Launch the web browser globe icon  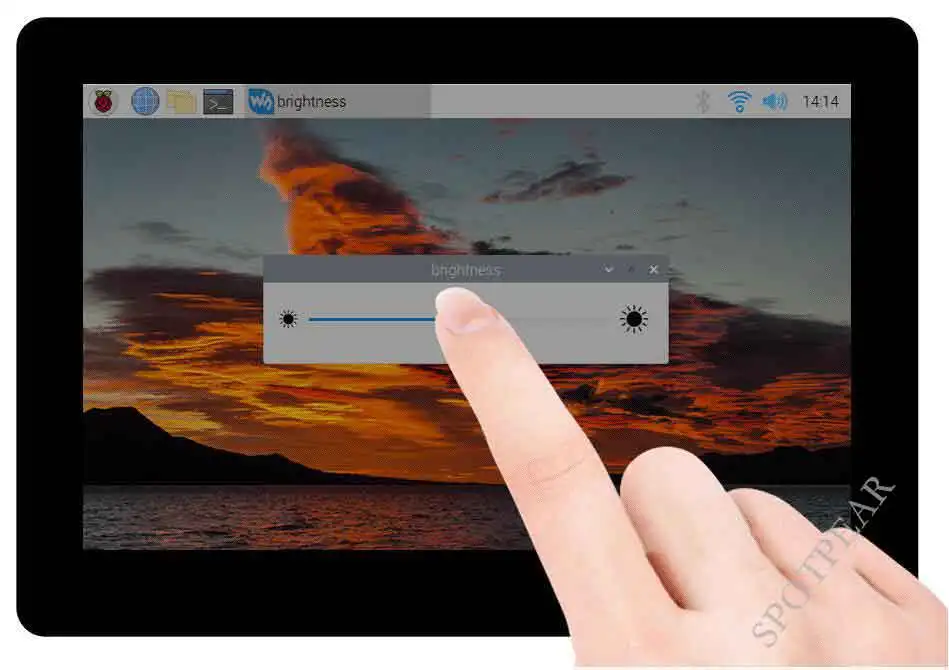point(145,101)
